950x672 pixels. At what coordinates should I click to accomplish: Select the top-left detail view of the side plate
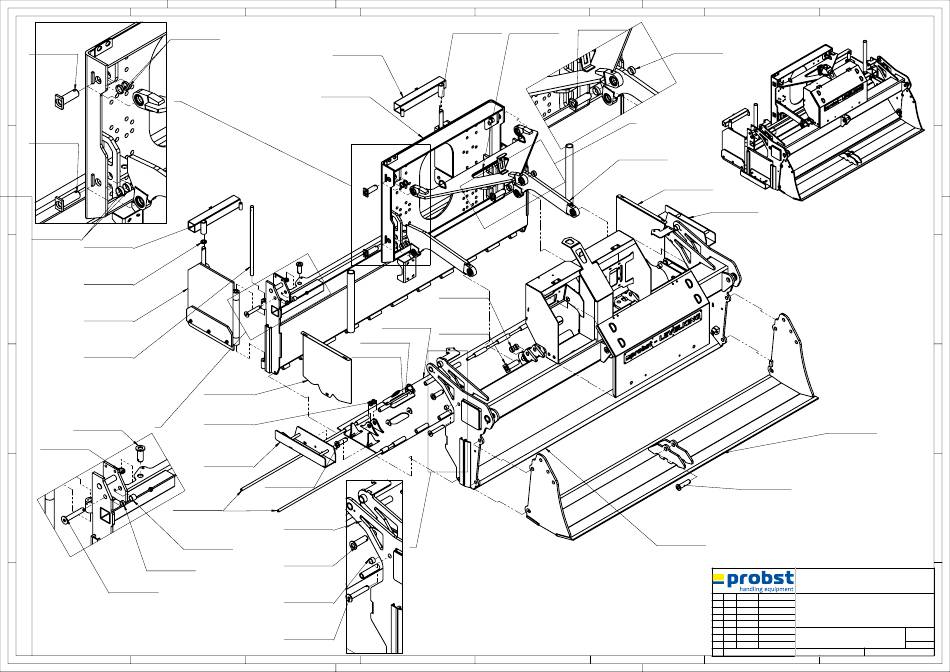point(101,123)
